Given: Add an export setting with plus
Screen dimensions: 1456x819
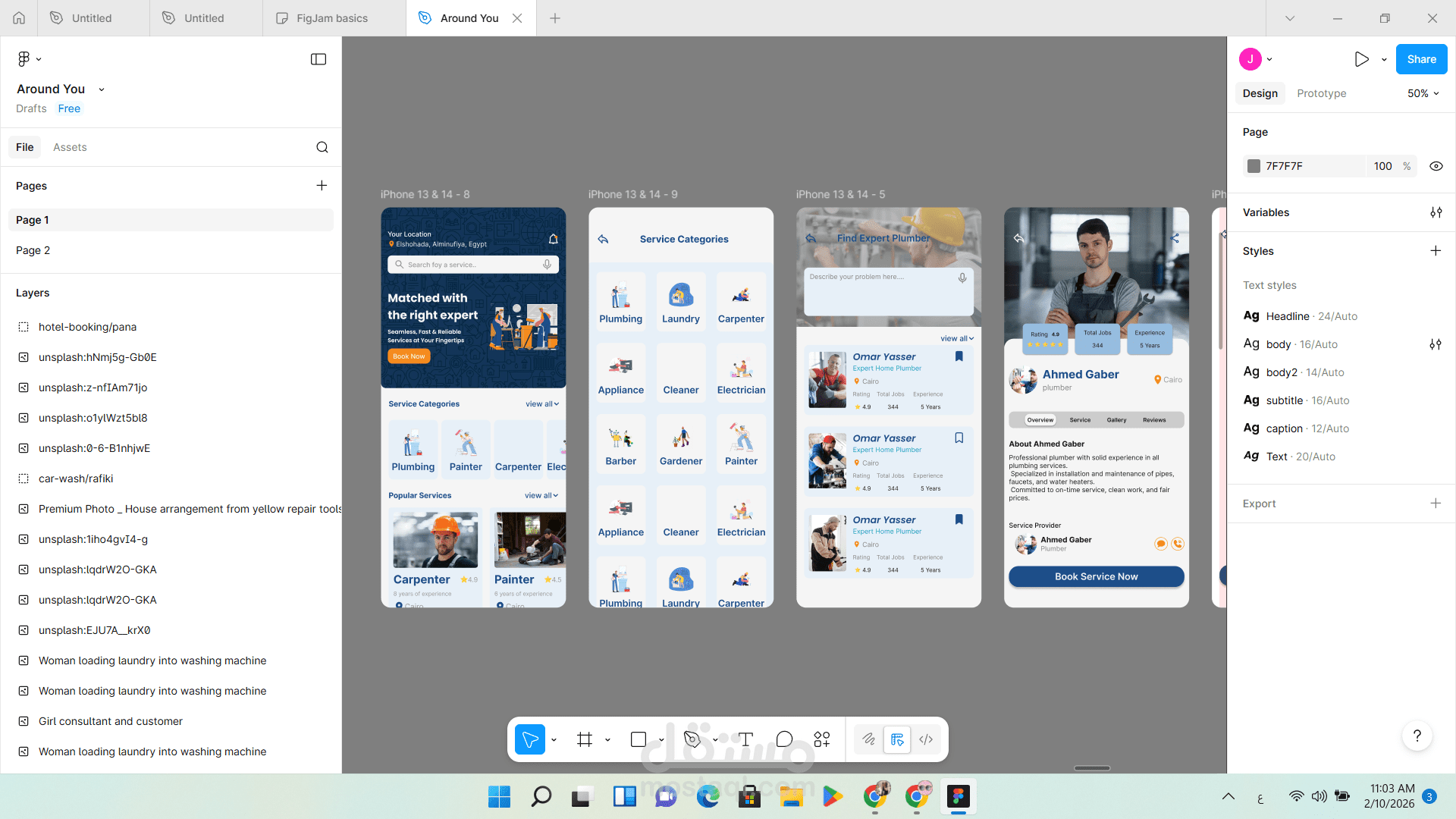Looking at the screenshot, I should point(1436,504).
